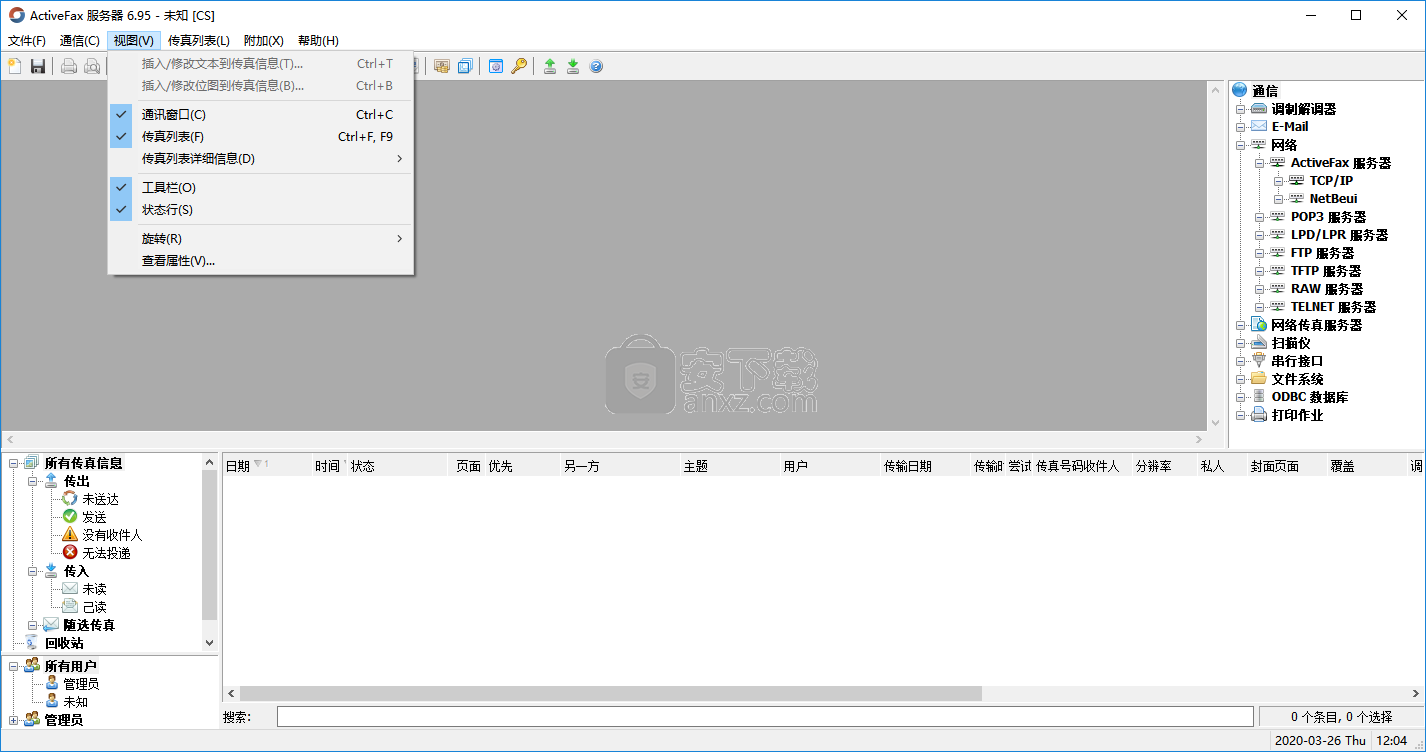
Task: Sort by the 传输日期 column header
Action: (x=925, y=466)
